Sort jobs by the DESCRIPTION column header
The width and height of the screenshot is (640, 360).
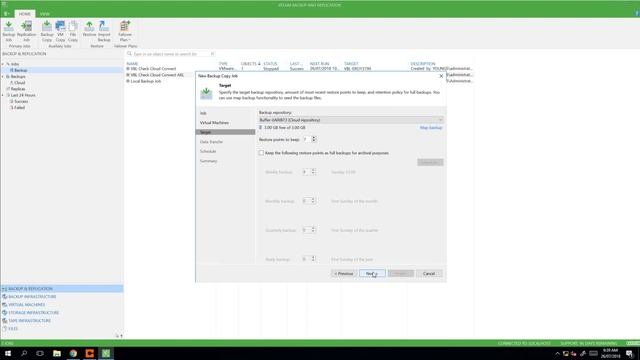click(x=423, y=64)
